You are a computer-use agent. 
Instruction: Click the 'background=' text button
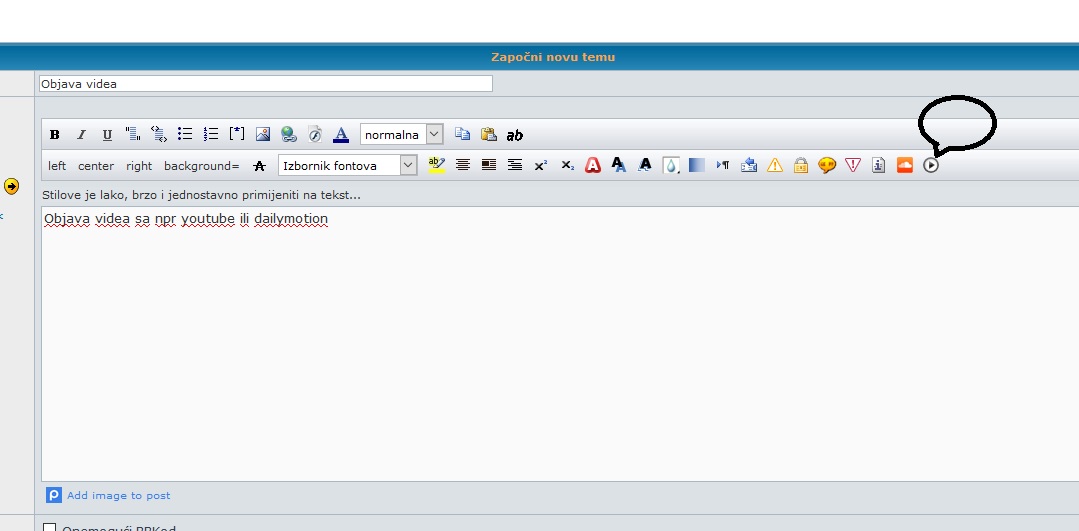(202, 166)
